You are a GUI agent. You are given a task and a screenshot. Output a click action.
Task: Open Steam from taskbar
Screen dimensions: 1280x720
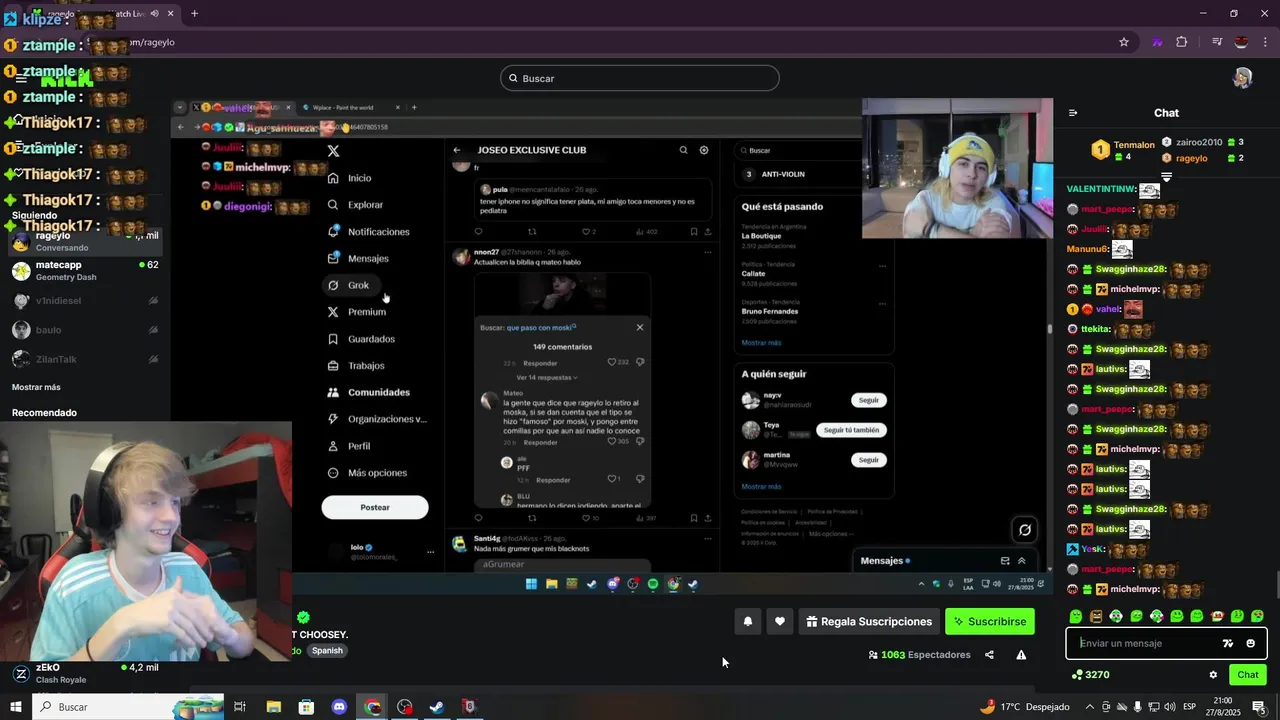point(437,707)
